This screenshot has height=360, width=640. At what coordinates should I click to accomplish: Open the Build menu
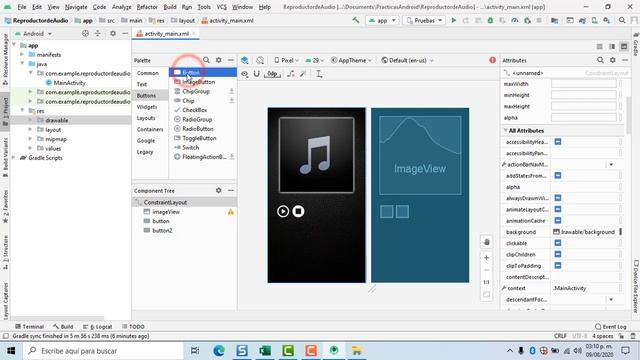[170, 7]
